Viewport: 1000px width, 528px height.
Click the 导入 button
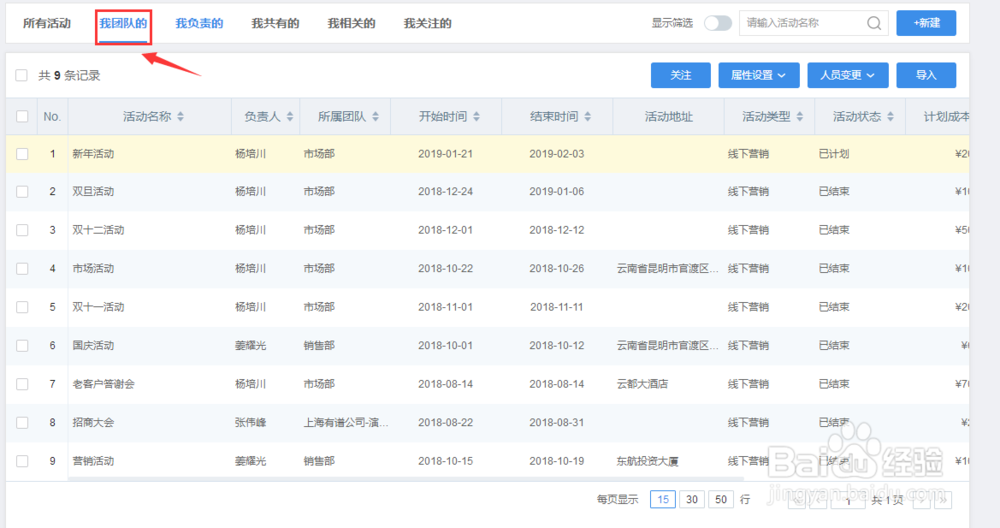(x=926, y=75)
